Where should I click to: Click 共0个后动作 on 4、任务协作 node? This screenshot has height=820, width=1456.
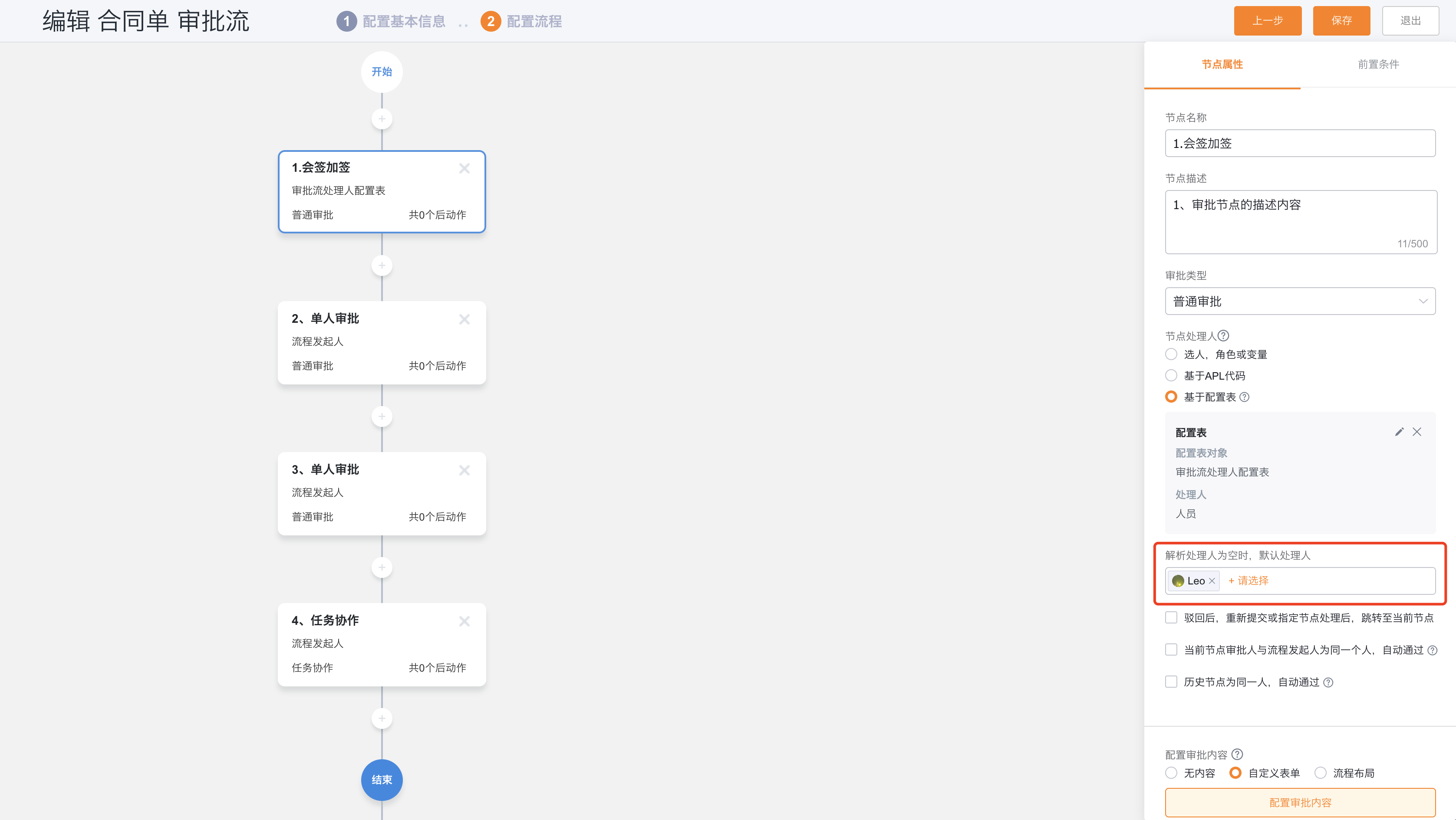pyautogui.click(x=437, y=668)
